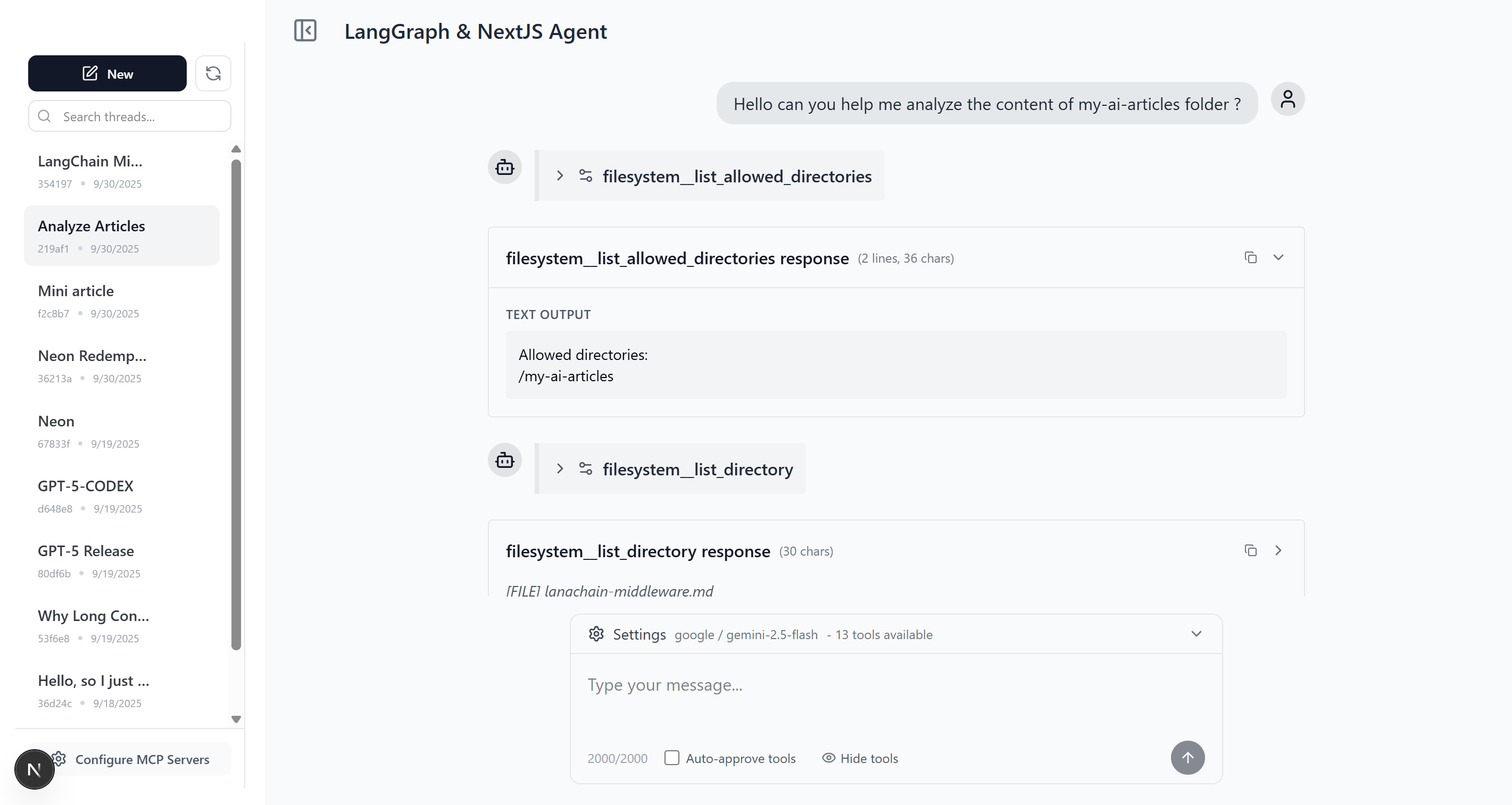Viewport: 1512px width, 805px height.
Task: Refresh the thread list
Action: pyautogui.click(x=213, y=73)
